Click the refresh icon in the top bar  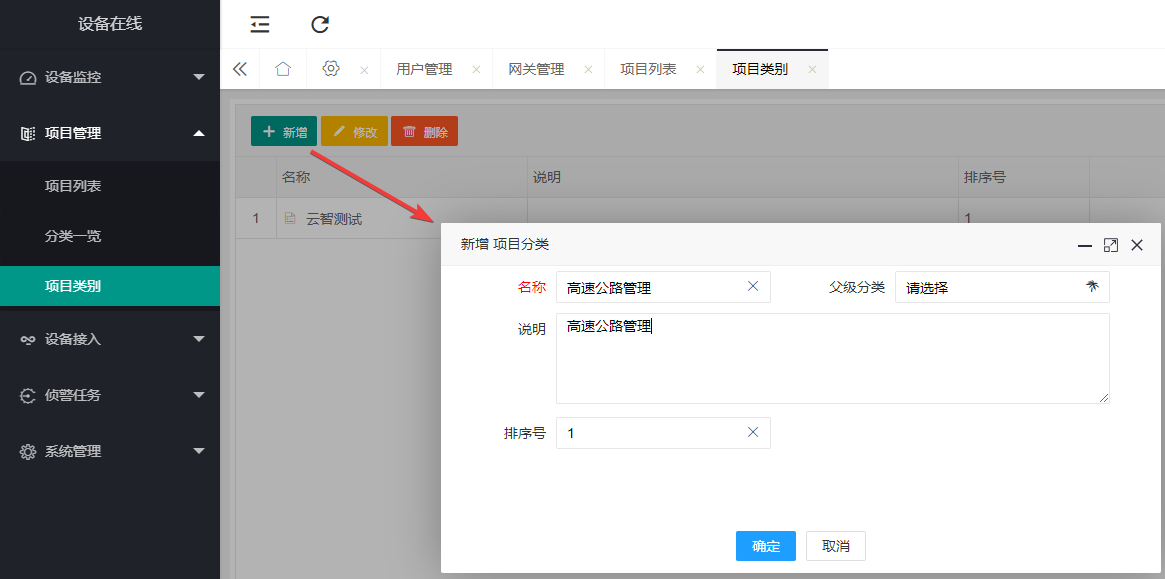[x=319, y=25]
